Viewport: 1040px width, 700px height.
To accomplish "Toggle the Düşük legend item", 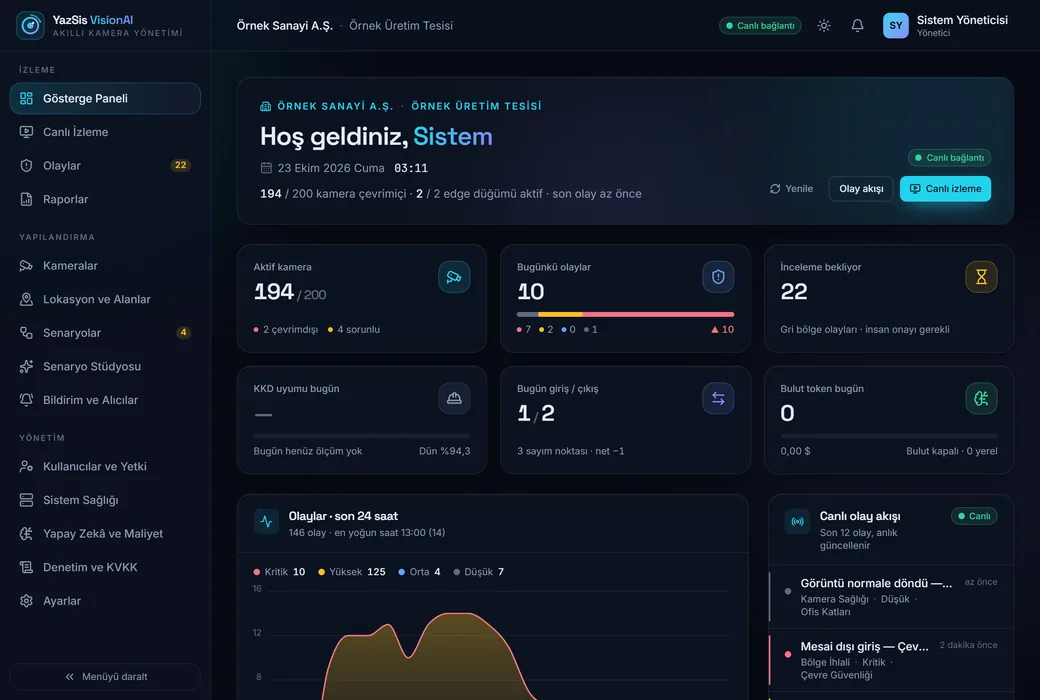I will [x=479, y=572].
